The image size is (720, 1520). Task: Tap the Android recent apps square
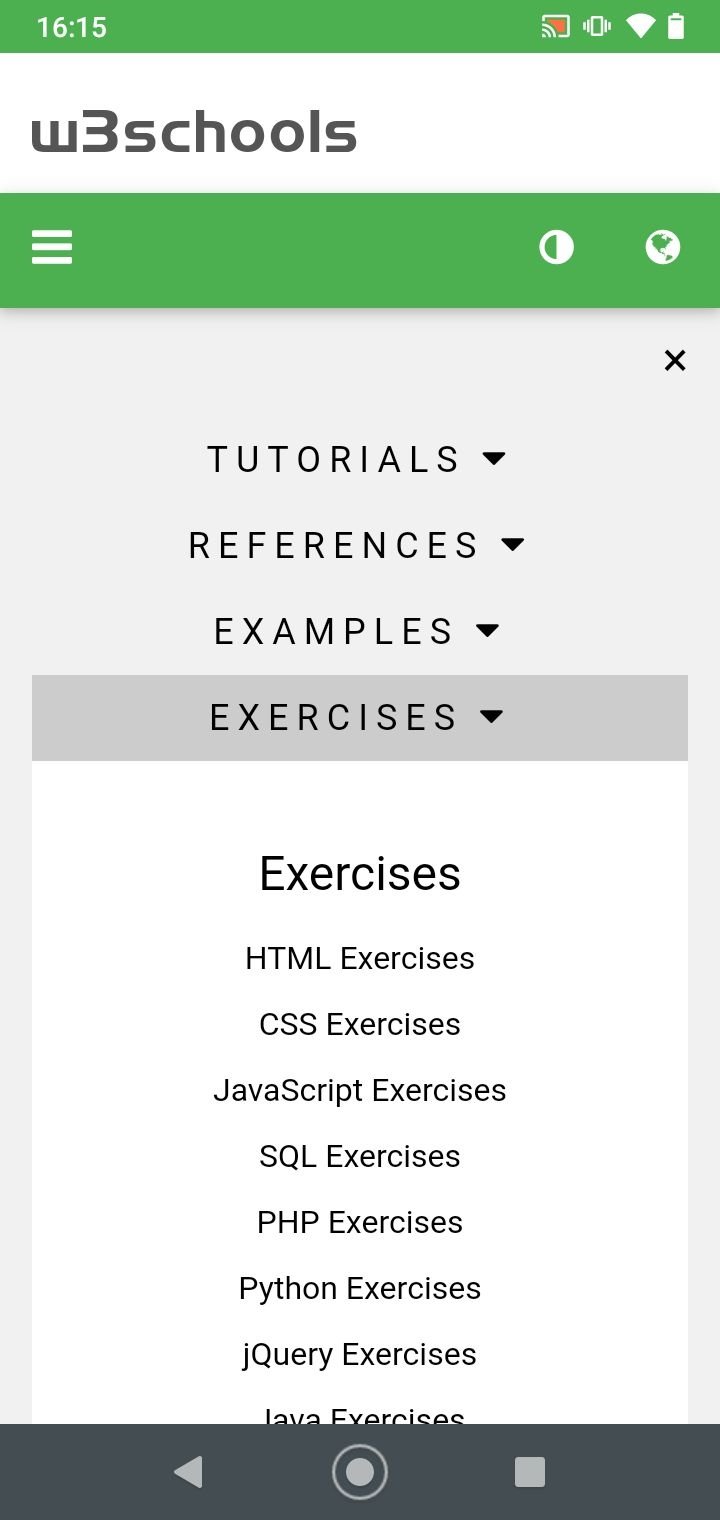pyautogui.click(x=530, y=1472)
